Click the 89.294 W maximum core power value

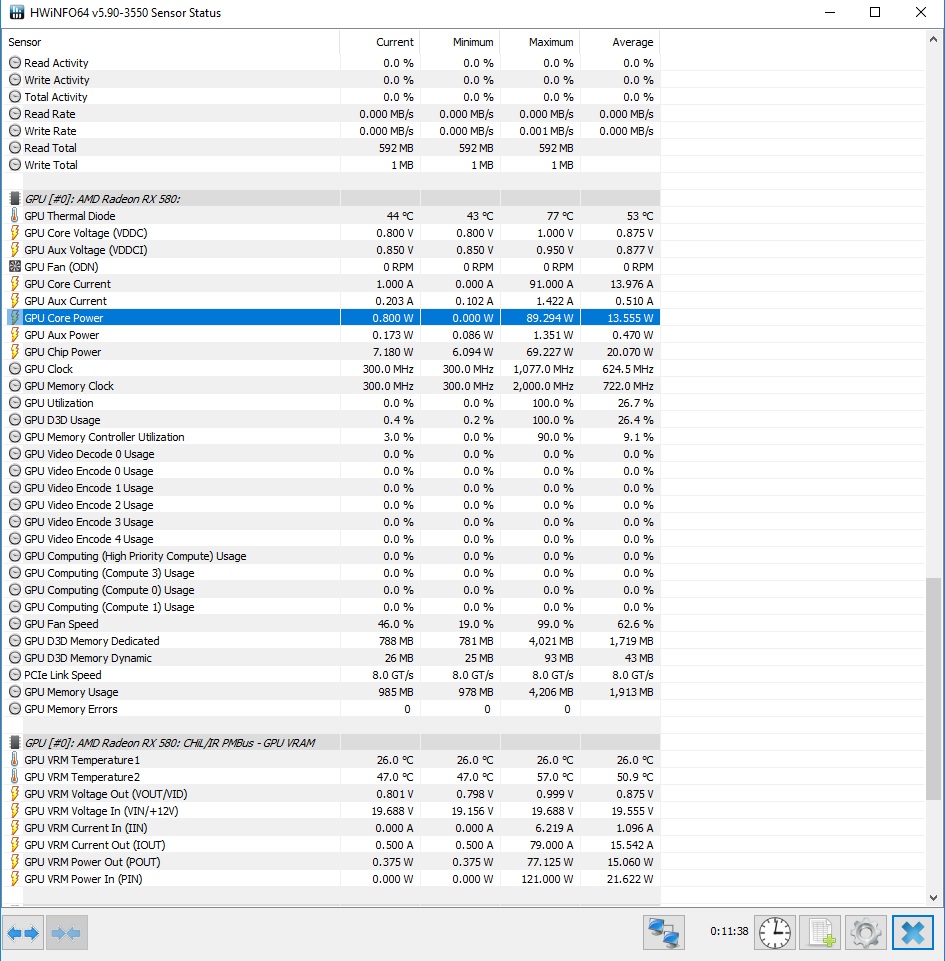pos(552,317)
